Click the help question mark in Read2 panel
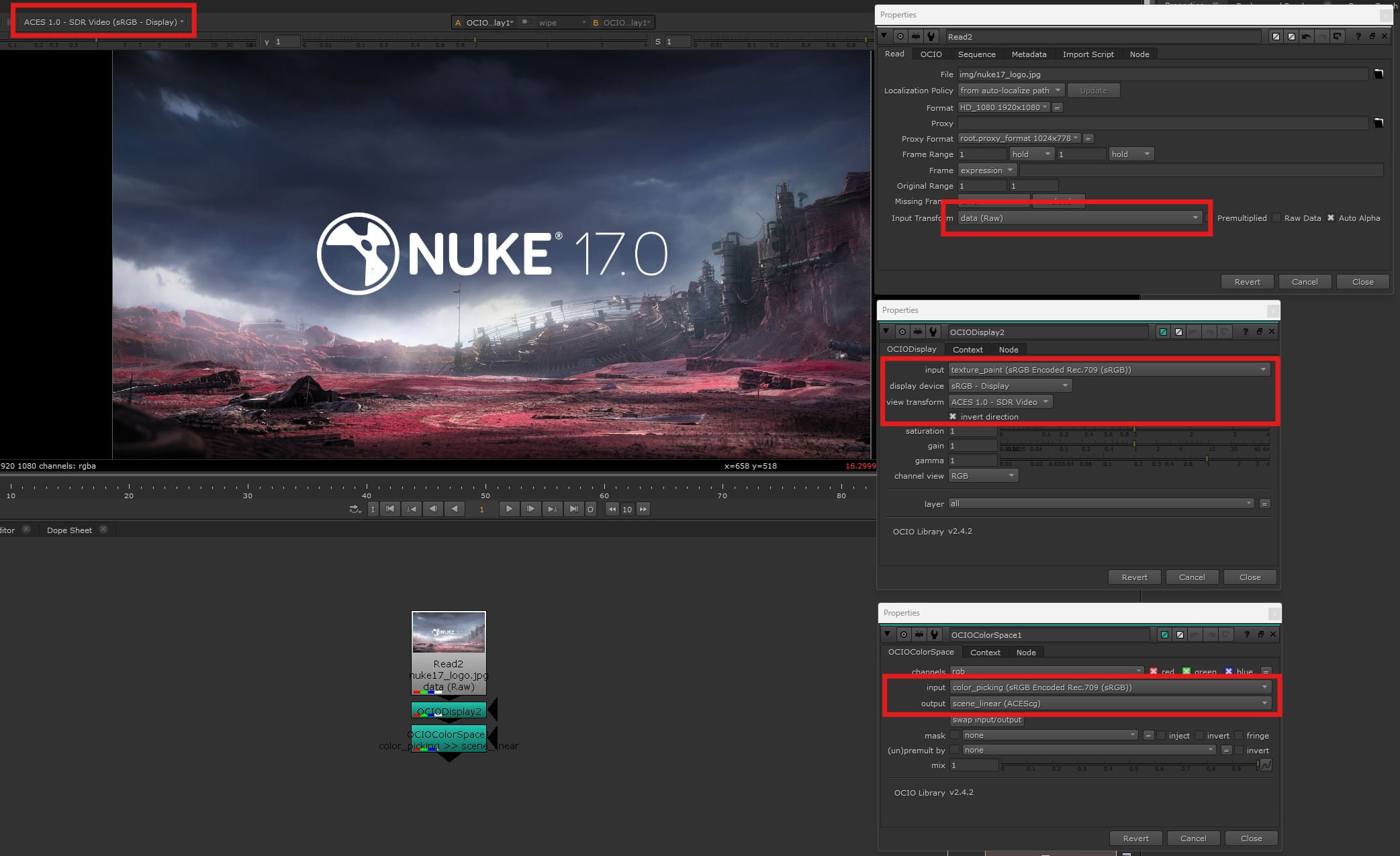The height and width of the screenshot is (856, 1400). (1358, 36)
